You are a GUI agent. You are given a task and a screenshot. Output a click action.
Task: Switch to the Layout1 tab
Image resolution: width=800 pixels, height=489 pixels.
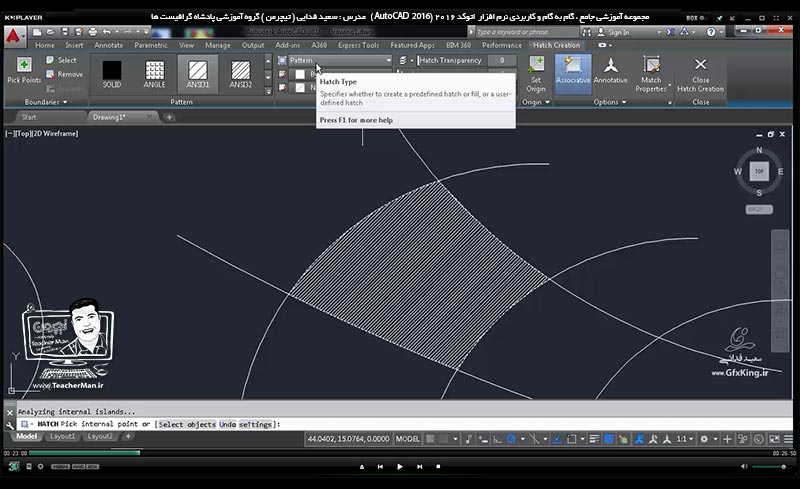pyautogui.click(x=62, y=436)
